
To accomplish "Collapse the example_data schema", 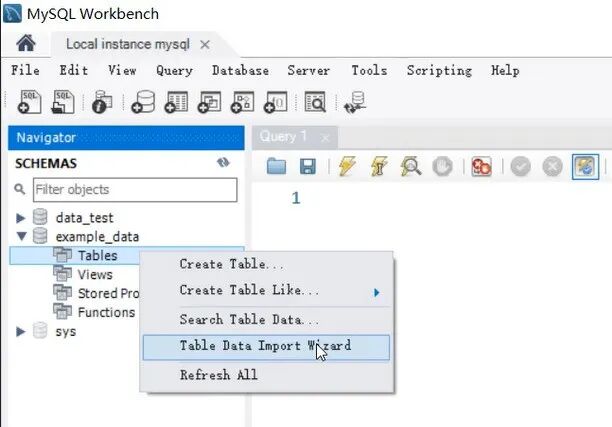I will click(x=21, y=236).
